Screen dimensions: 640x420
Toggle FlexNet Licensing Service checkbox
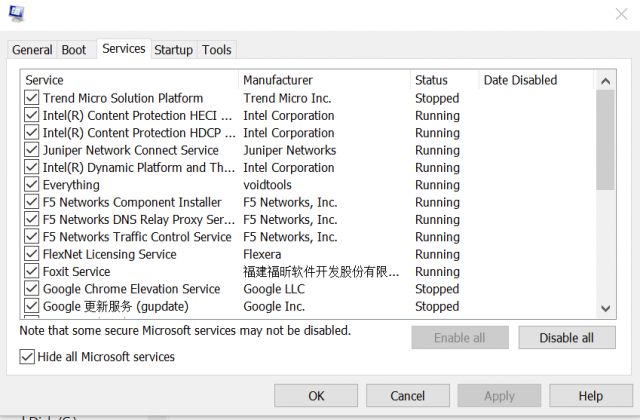[x=31, y=254]
